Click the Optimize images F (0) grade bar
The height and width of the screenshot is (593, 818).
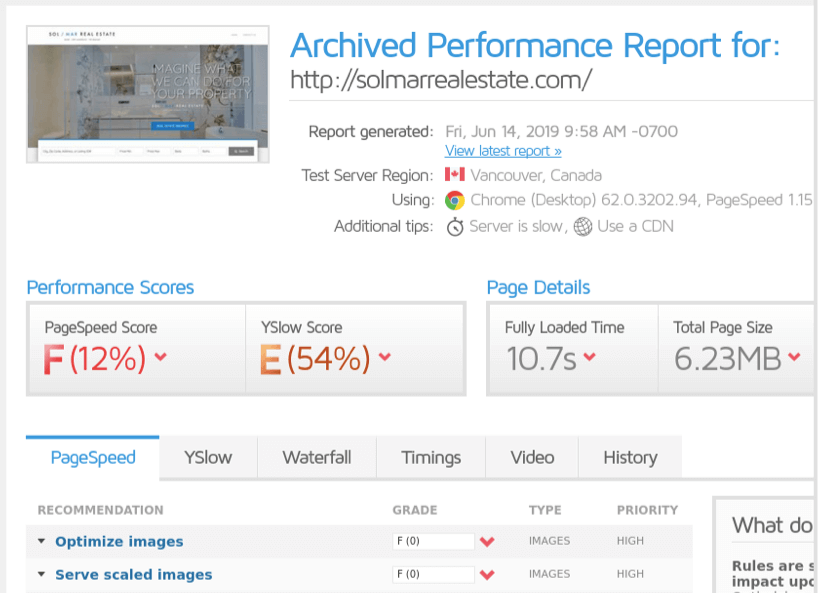(x=433, y=541)
